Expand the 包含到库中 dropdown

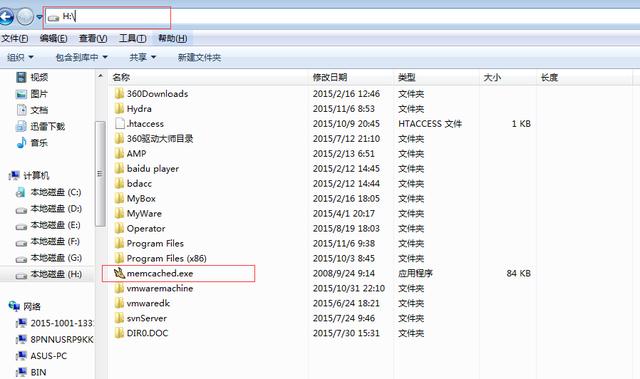point(82,58)
